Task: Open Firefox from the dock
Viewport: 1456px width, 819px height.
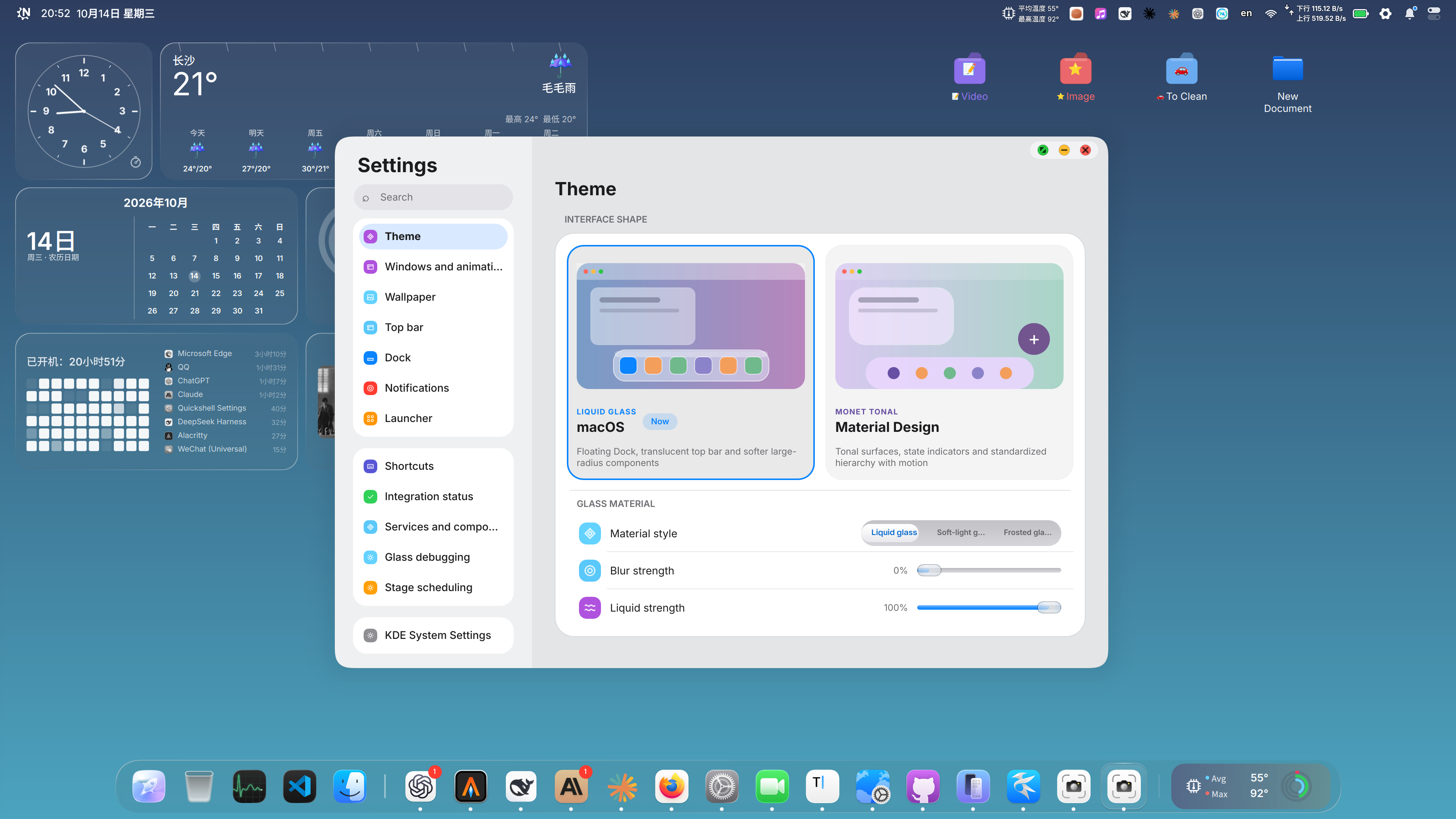Action: tap(672, 786)
